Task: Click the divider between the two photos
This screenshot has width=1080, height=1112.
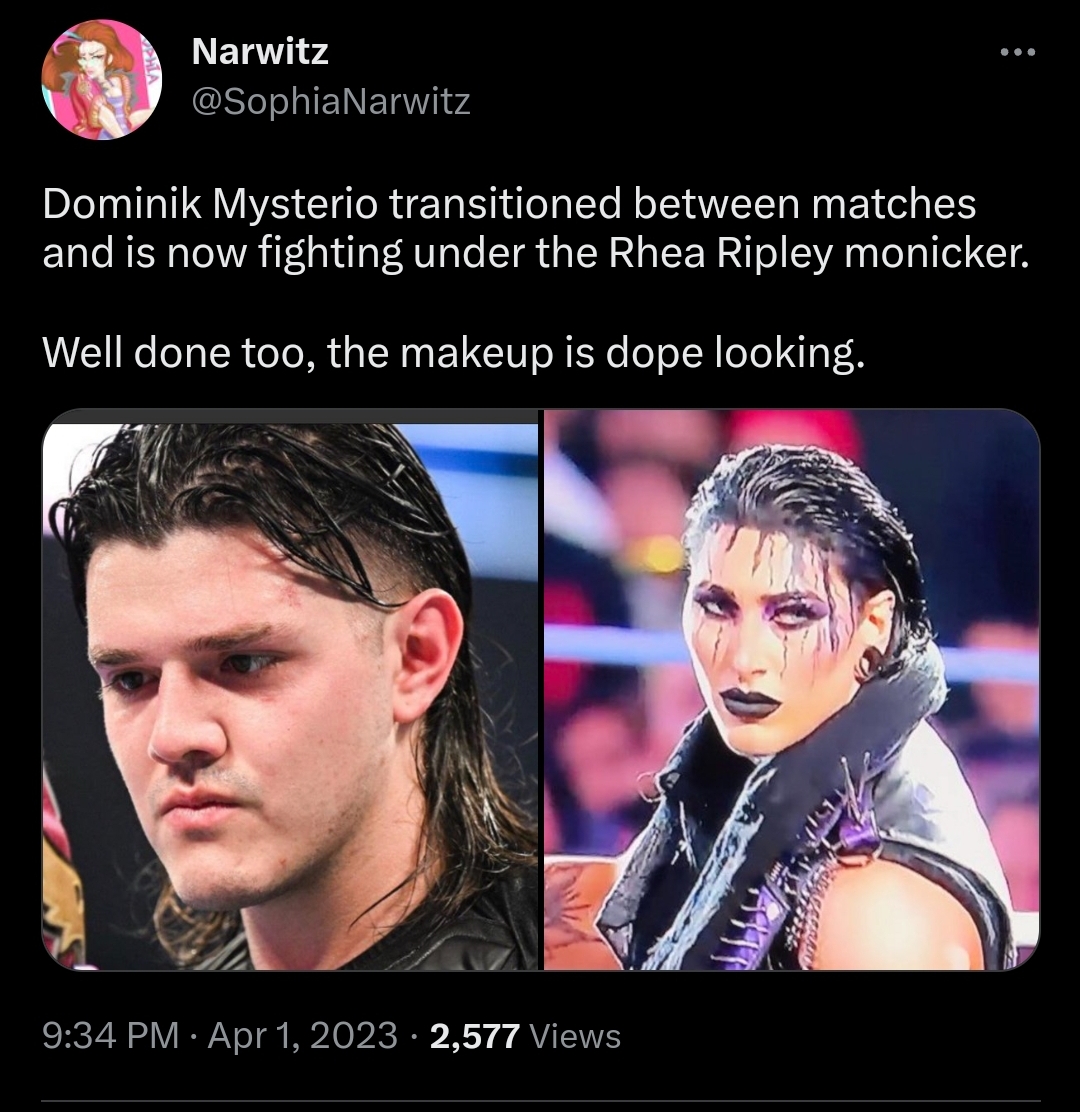Action: [x=541, y=689]
